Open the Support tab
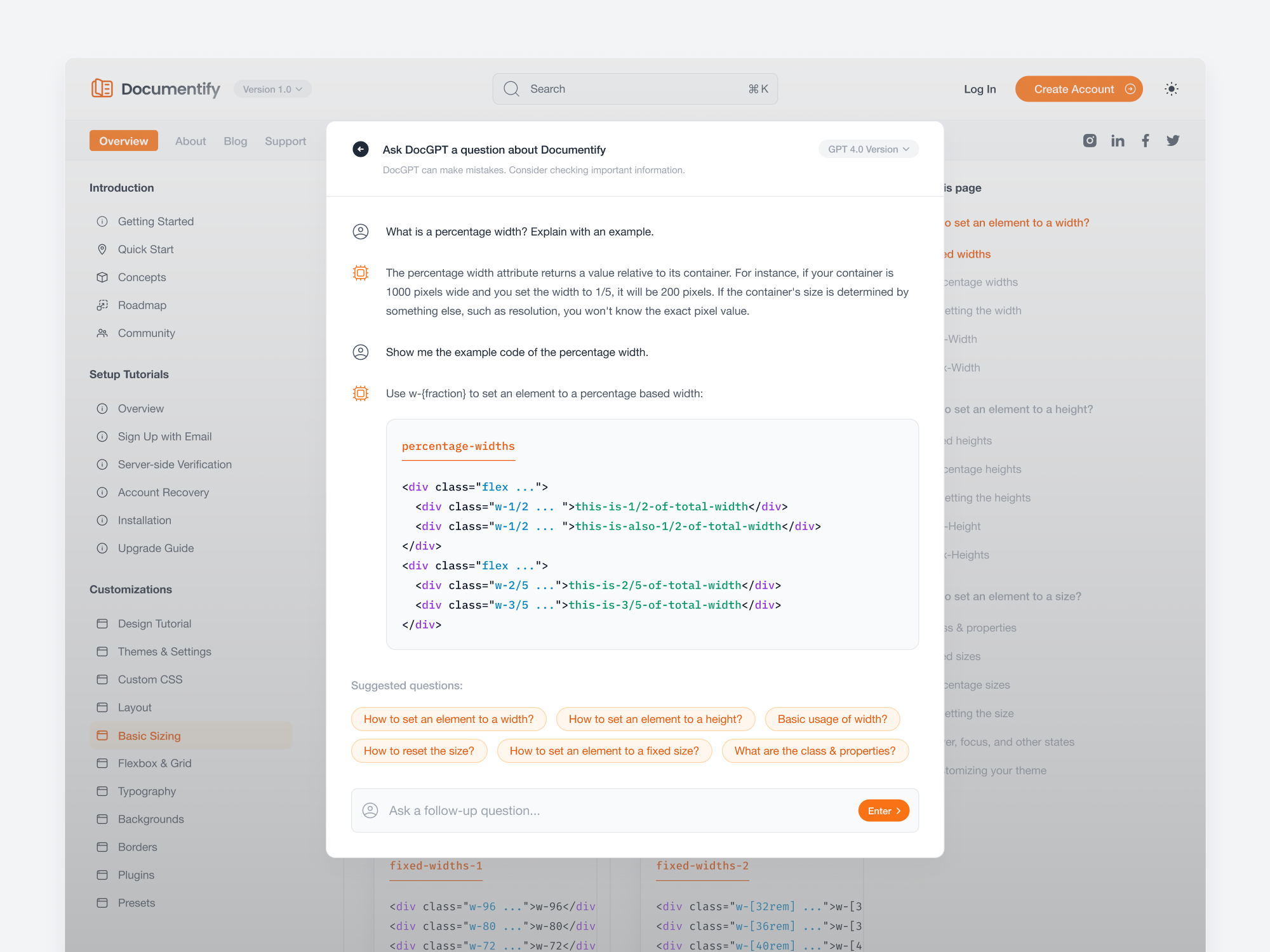 (x=285, y=141)
